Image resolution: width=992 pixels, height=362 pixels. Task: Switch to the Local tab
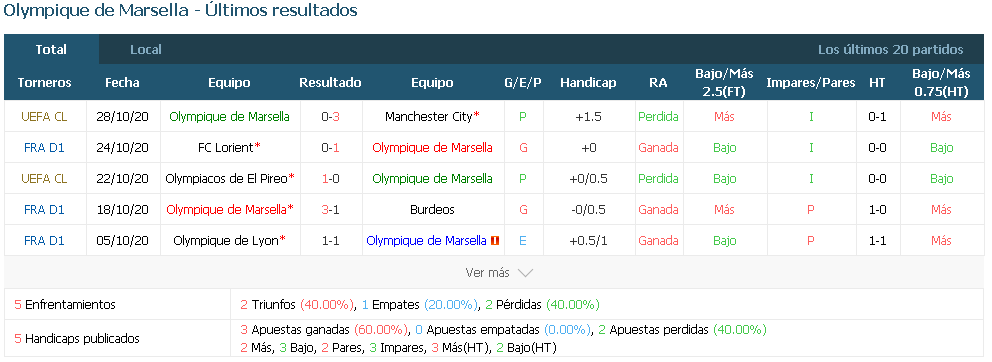(x=146, y=49)
